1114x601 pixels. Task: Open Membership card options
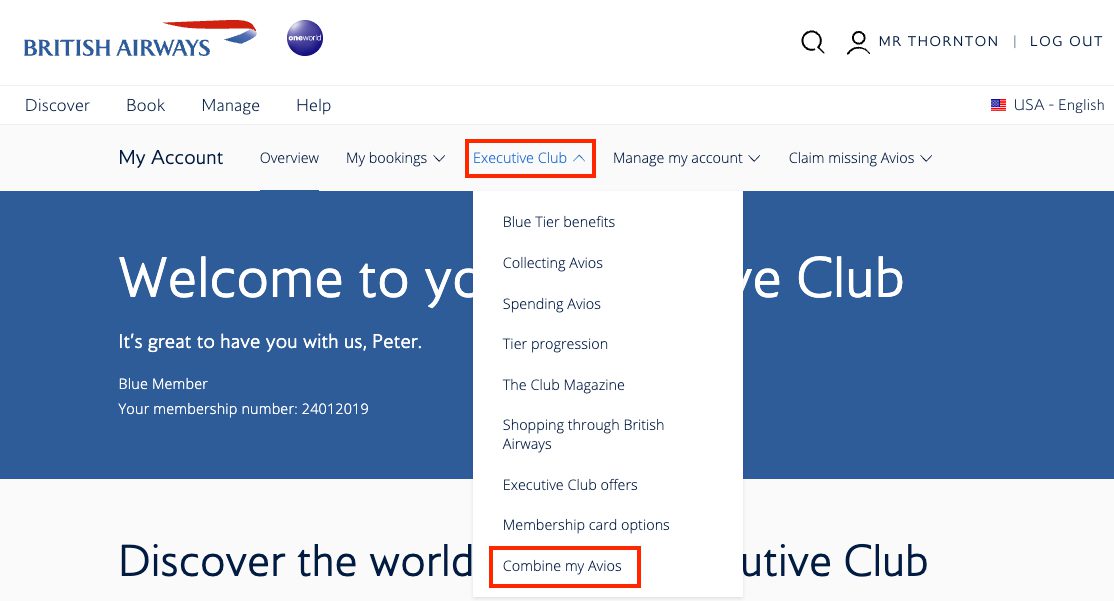586,524
